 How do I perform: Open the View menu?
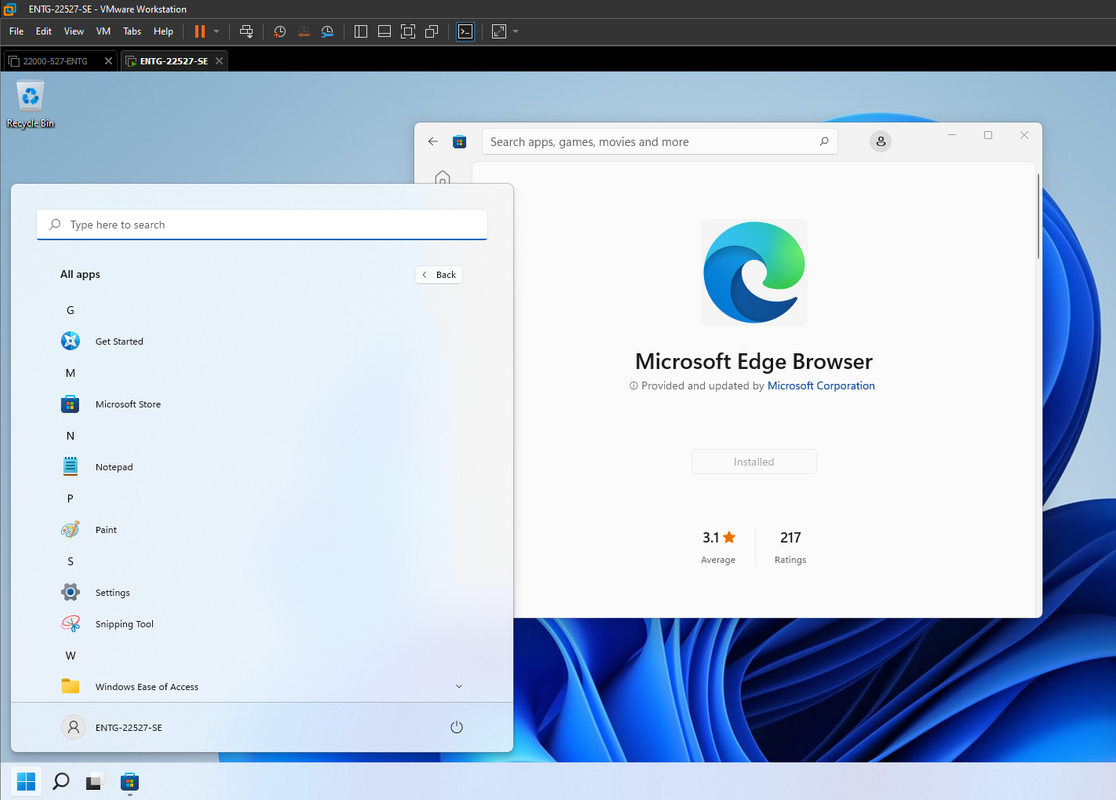(73, 31)
